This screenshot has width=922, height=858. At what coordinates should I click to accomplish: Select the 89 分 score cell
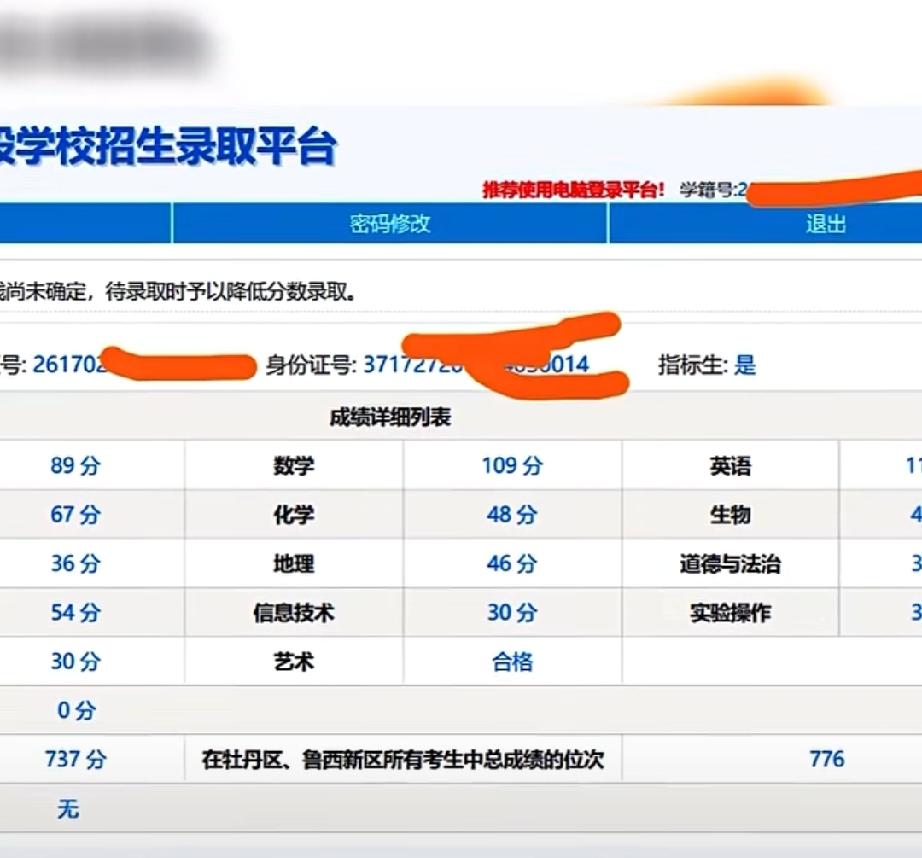(x=75, y=466)
